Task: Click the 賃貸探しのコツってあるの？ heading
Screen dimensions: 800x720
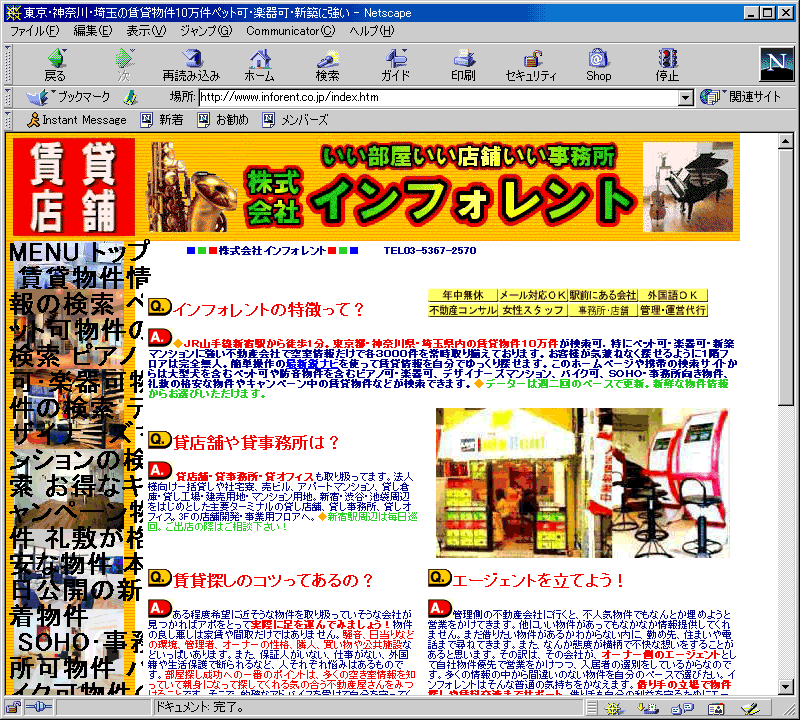Action: tap(273, 580)
